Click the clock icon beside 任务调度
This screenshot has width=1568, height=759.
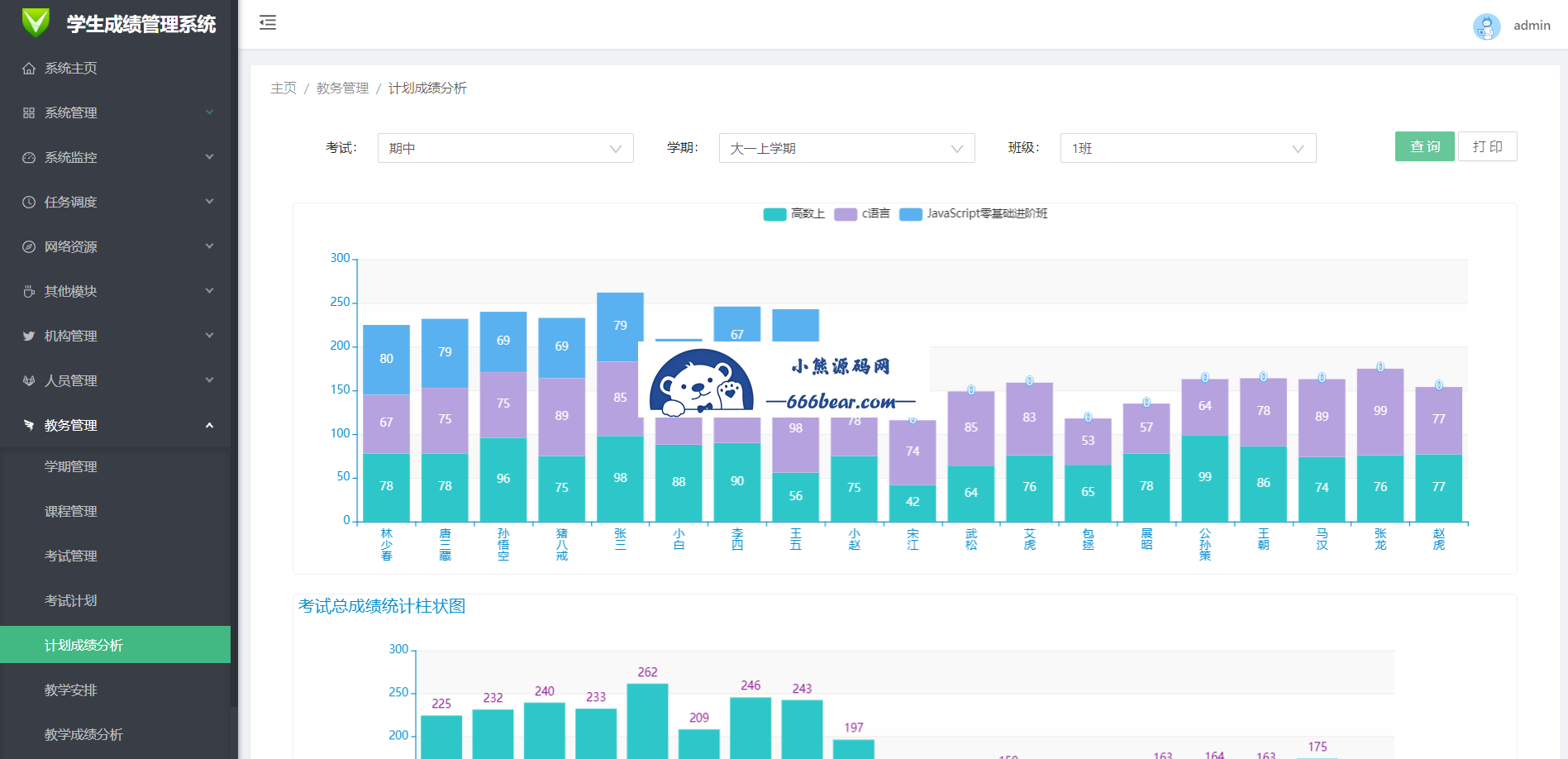tap(29, 203)
